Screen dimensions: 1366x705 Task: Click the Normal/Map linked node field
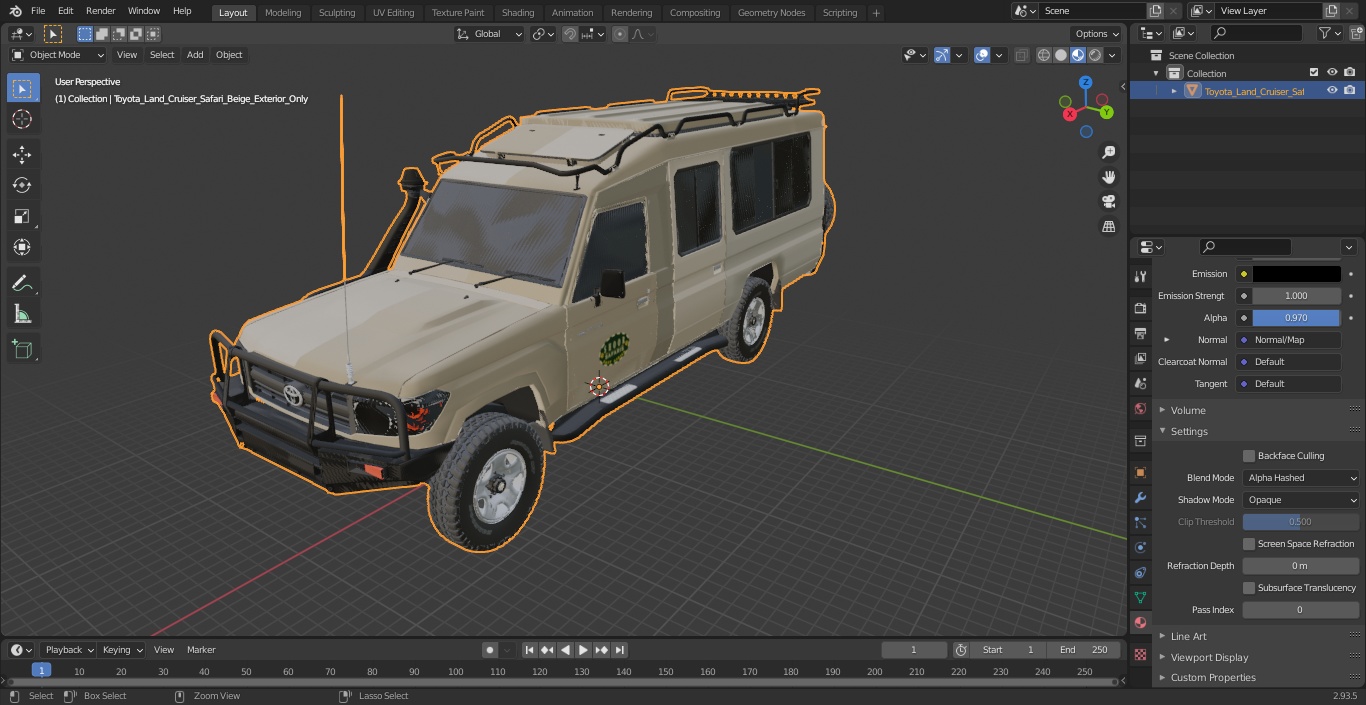(1290, 340)
